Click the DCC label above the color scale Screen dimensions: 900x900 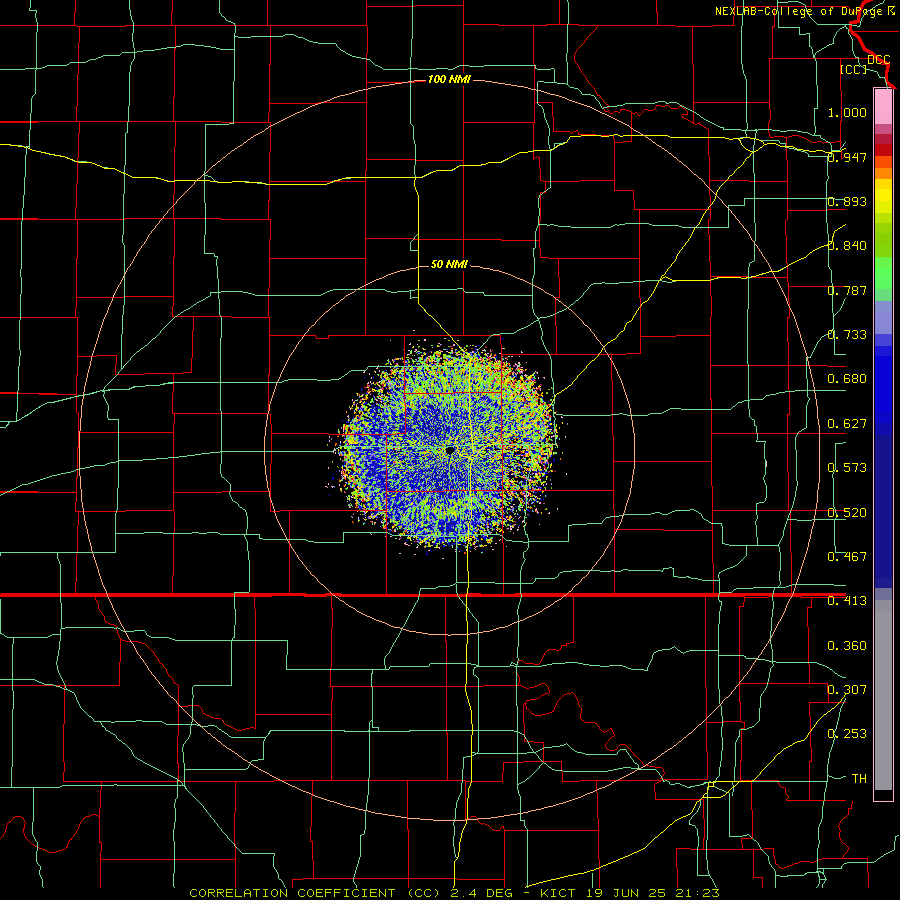879,60
